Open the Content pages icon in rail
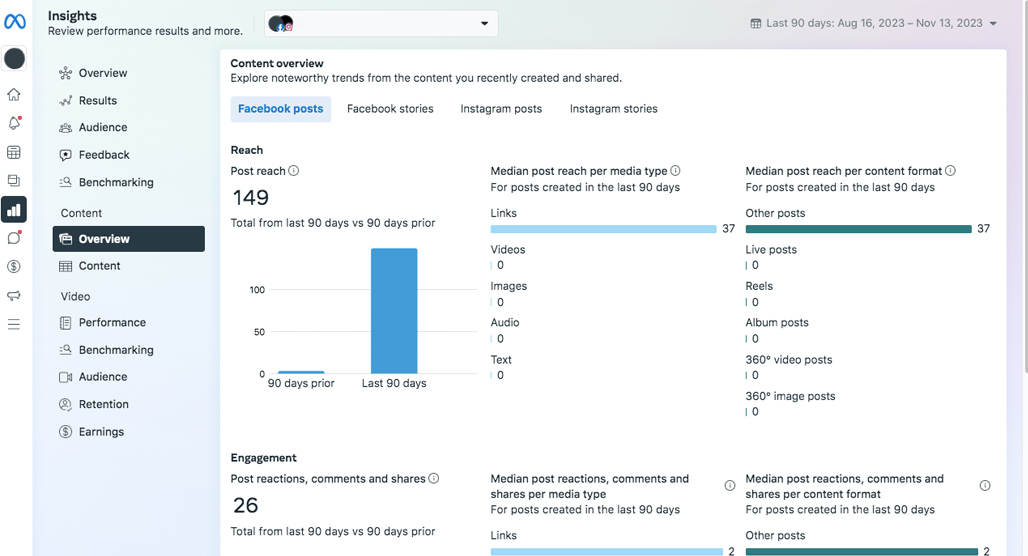 coord(14,180)
